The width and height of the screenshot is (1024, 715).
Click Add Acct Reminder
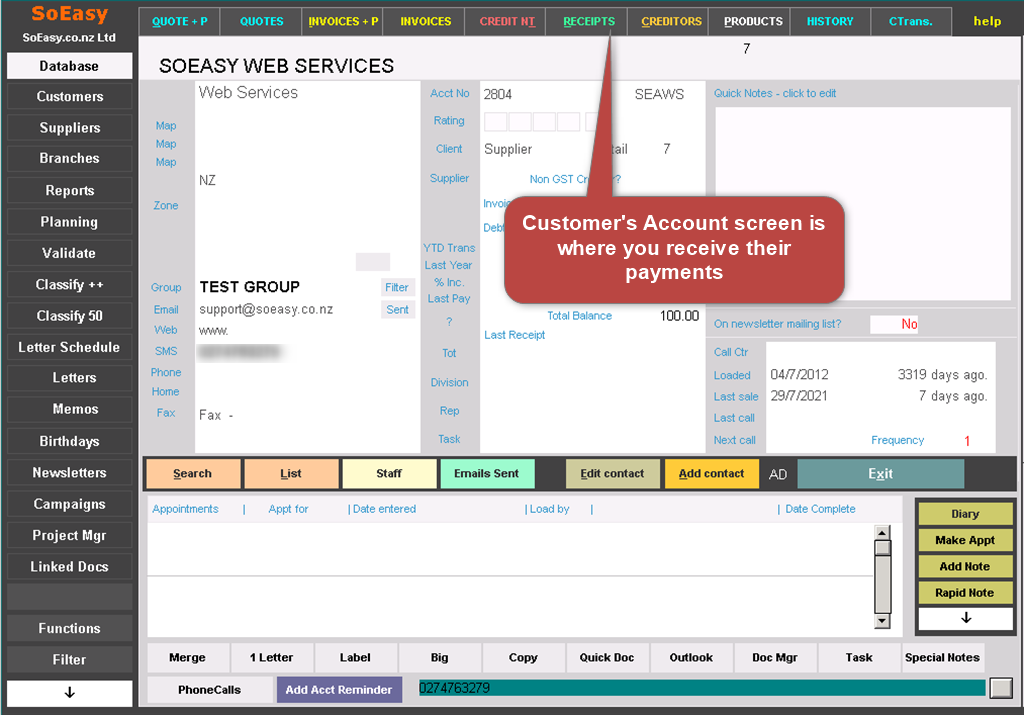339,690
